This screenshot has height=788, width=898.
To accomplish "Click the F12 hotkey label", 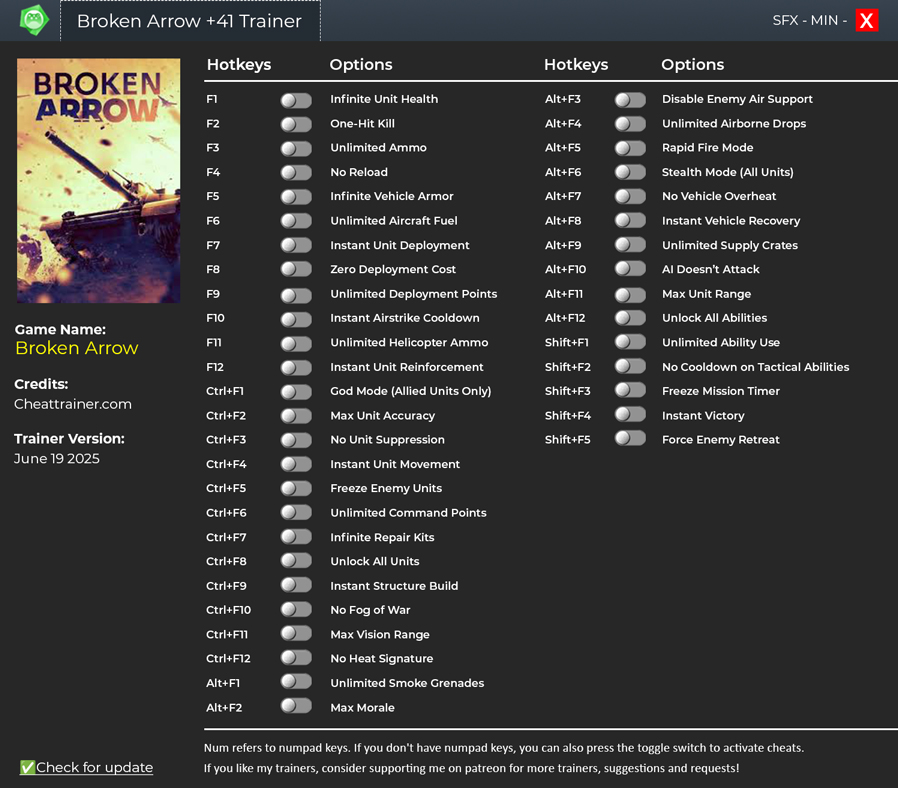I will pyautogui.click(x=215, y=367).
